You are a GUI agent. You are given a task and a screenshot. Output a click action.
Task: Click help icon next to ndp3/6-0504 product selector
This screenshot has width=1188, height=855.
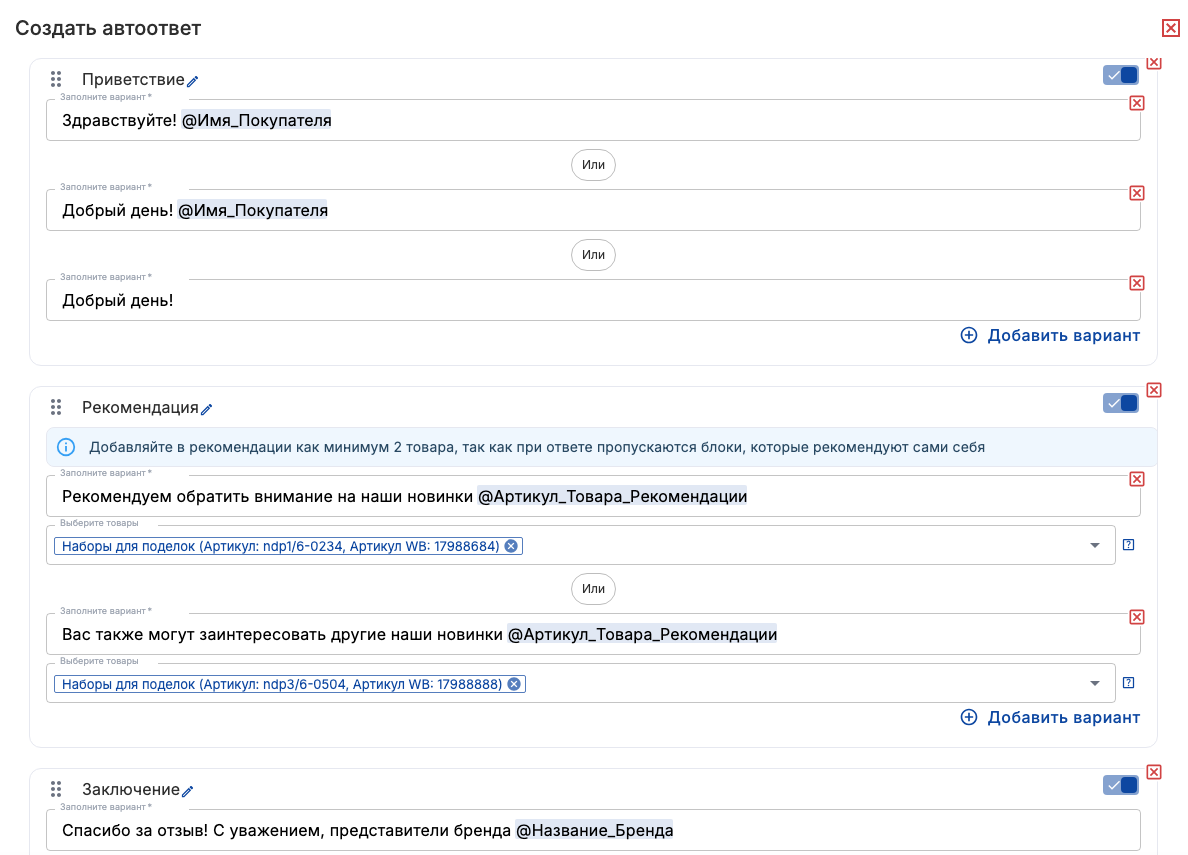pos(1128,683)
